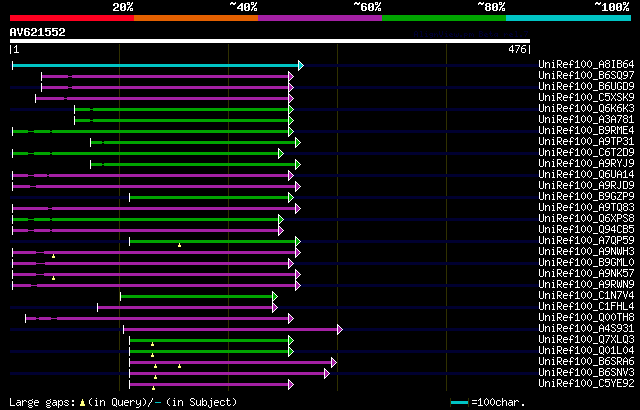Click the AV621552 query name
This screenshot has height=410, width=640.
(x=38, y=32)
